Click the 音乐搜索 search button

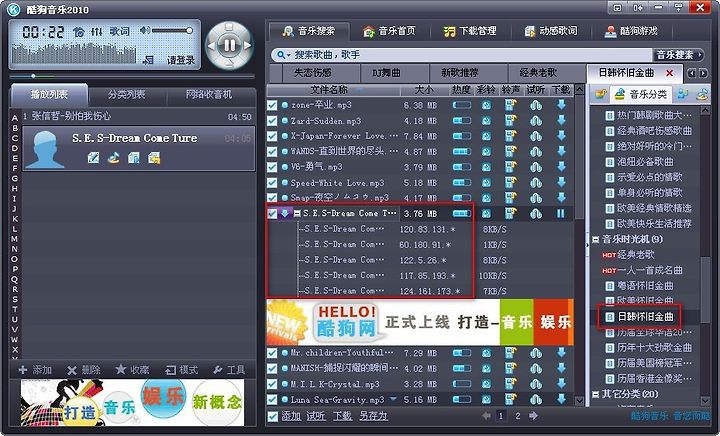coord(678,55)
